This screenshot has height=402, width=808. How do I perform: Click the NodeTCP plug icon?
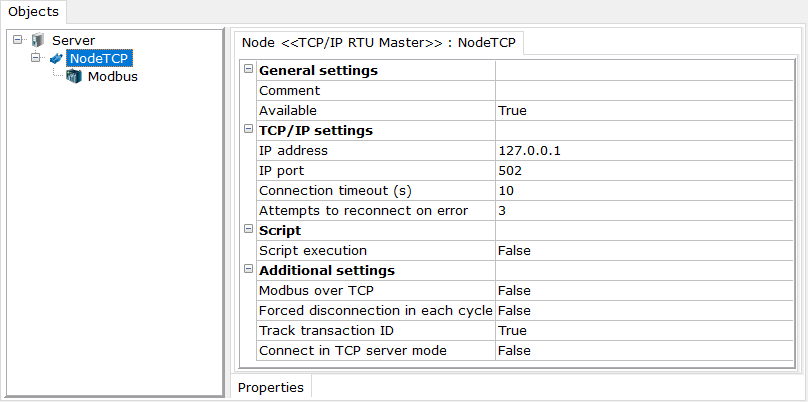[57, 58]
